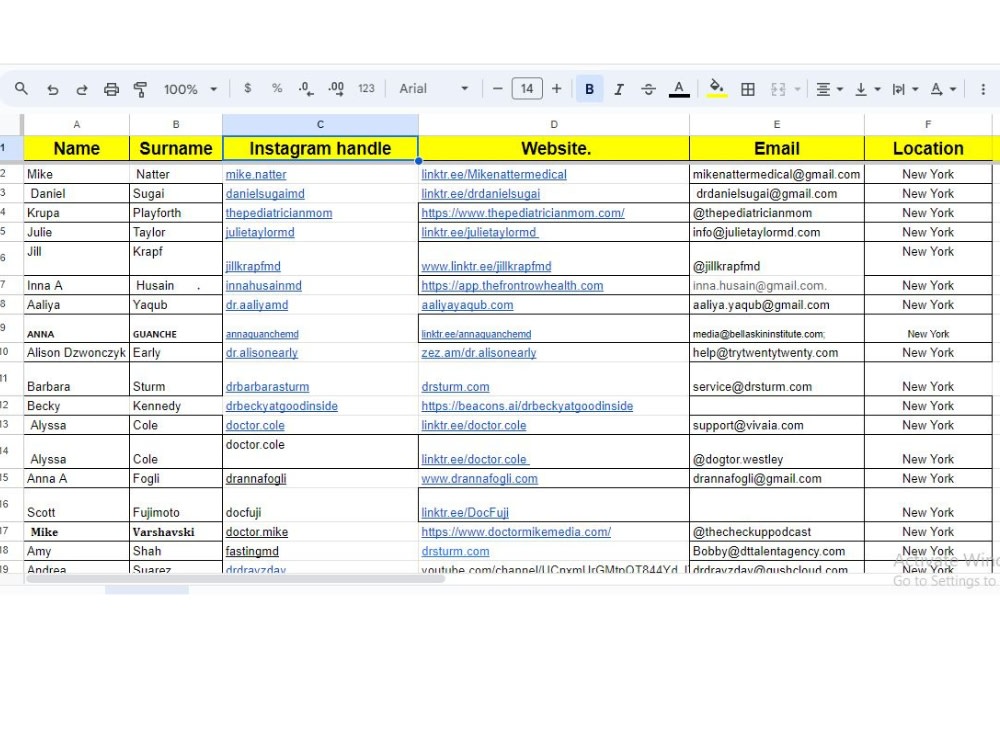Viewport: 1000px width, 750px height.
Task: Click the Redo arrow icon
Action: (x=82, y=89)
